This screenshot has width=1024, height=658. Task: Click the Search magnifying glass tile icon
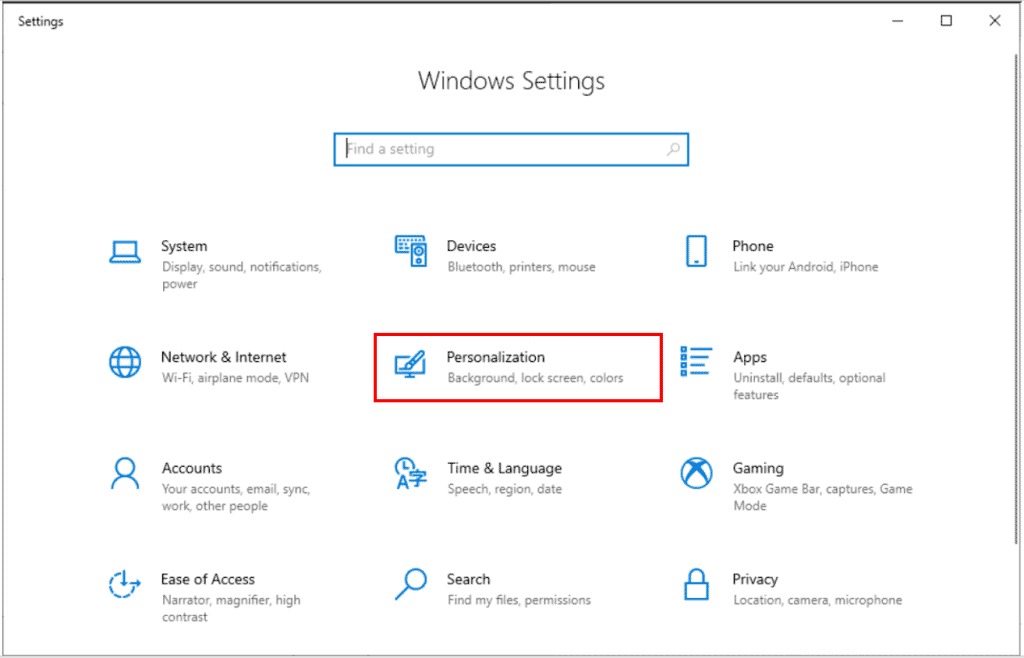pos(411,583)
